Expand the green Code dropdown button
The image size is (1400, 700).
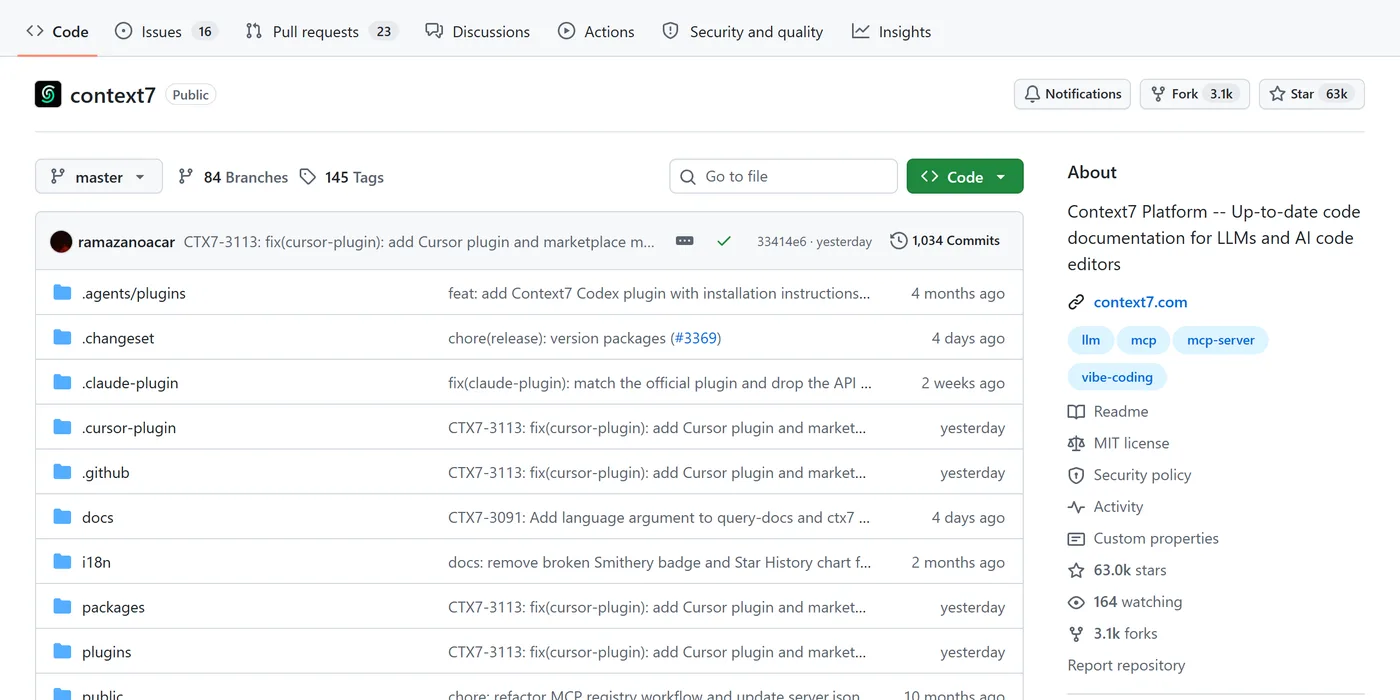[965, 176]
